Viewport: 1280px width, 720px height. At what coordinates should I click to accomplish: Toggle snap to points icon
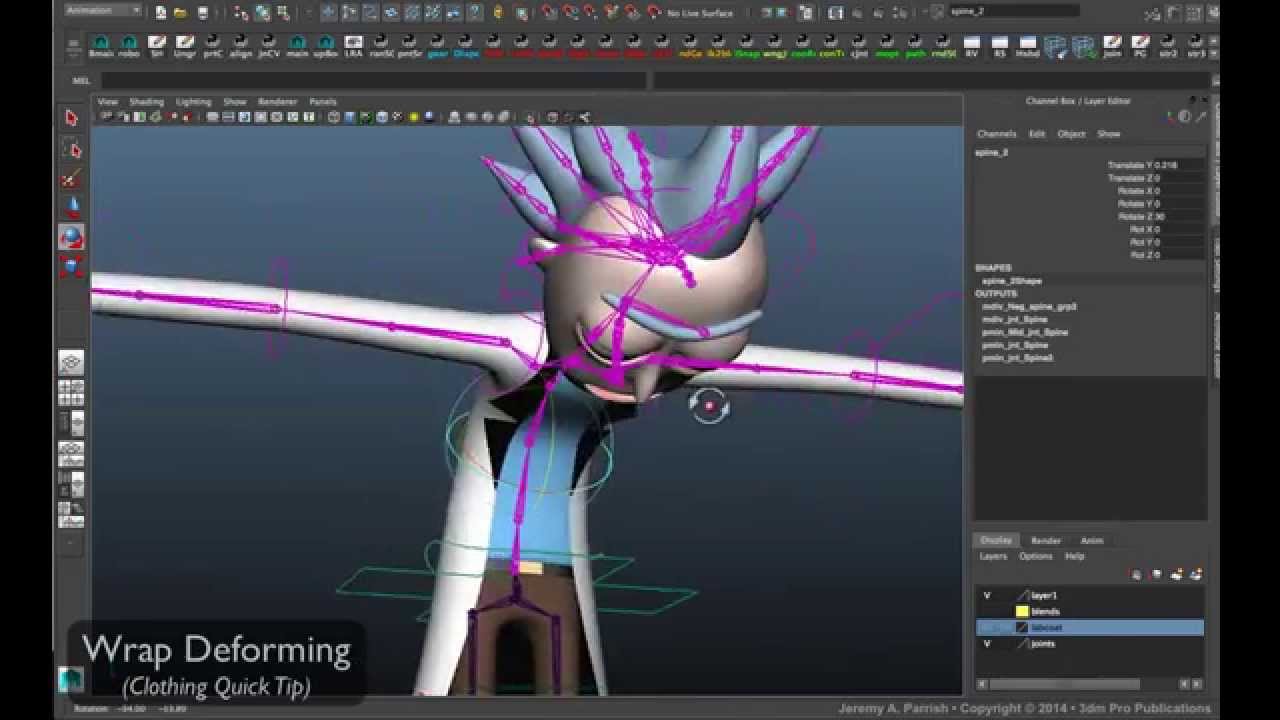coord(590,12)
